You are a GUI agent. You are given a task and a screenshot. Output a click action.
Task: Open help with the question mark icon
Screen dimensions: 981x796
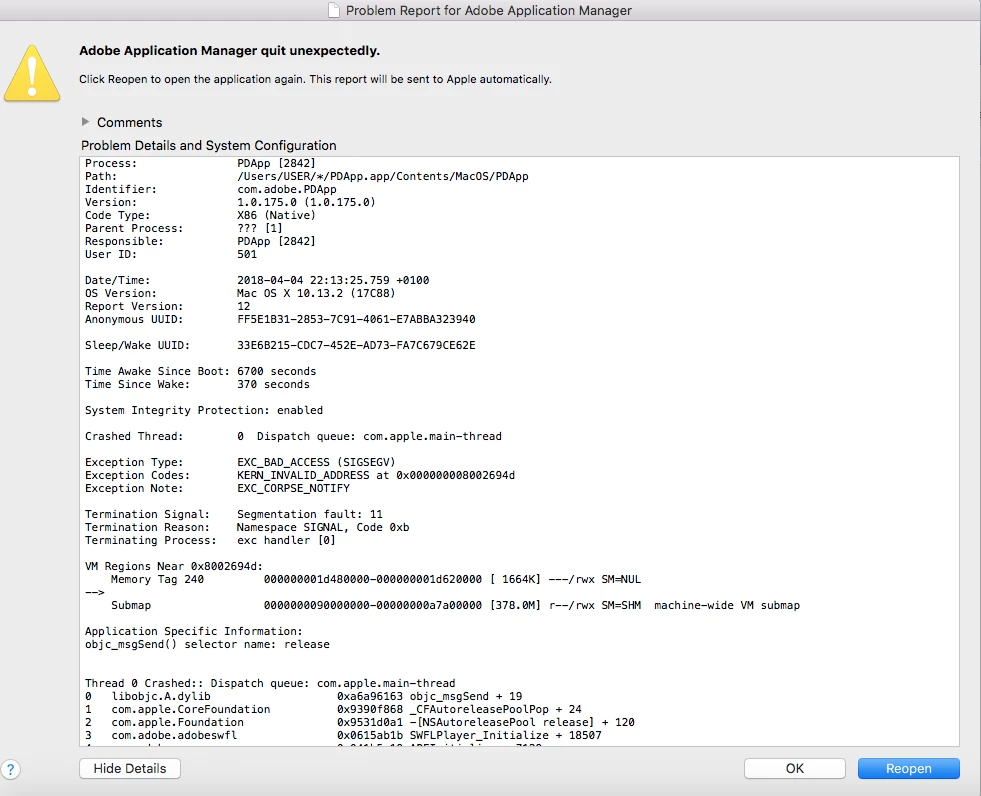coord(11,770)
